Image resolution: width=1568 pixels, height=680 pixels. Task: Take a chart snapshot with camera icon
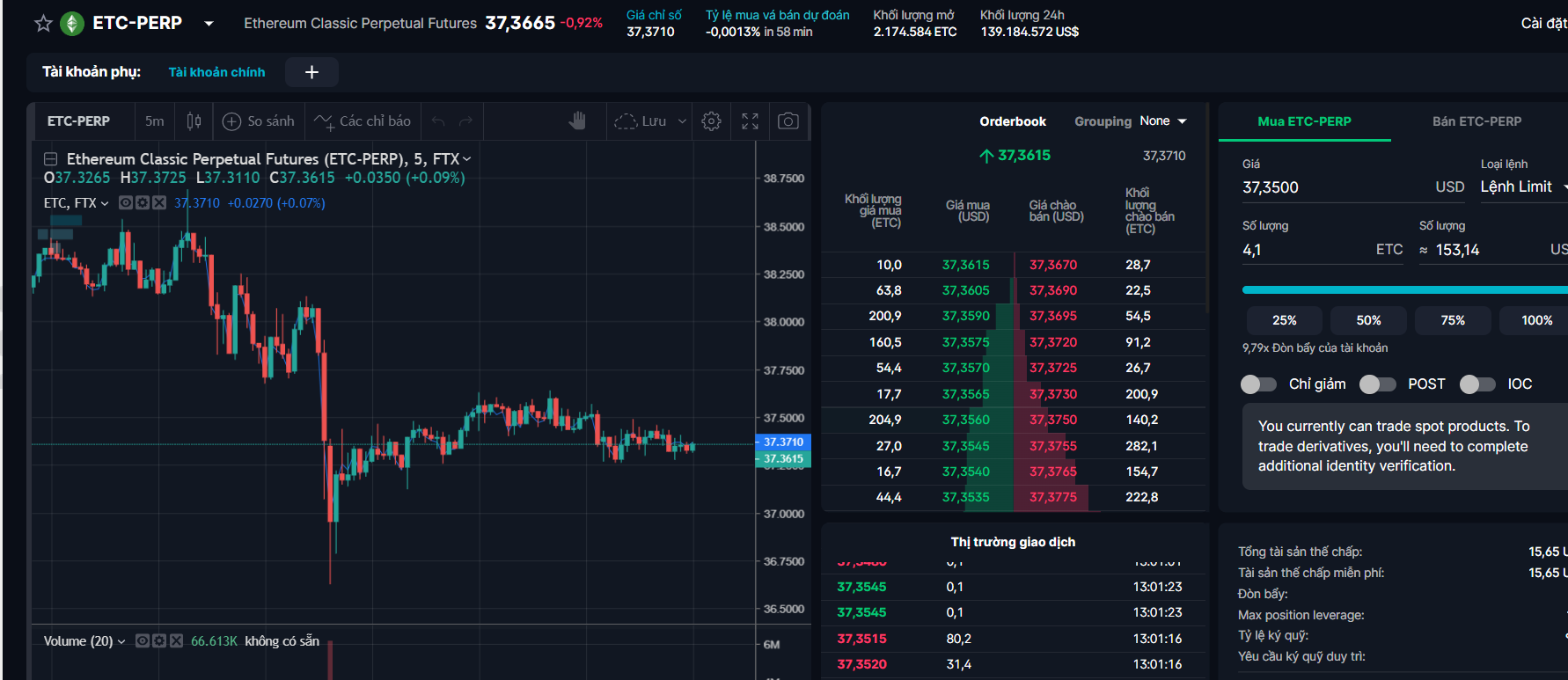pyautogui.click(x=788, y=121)
